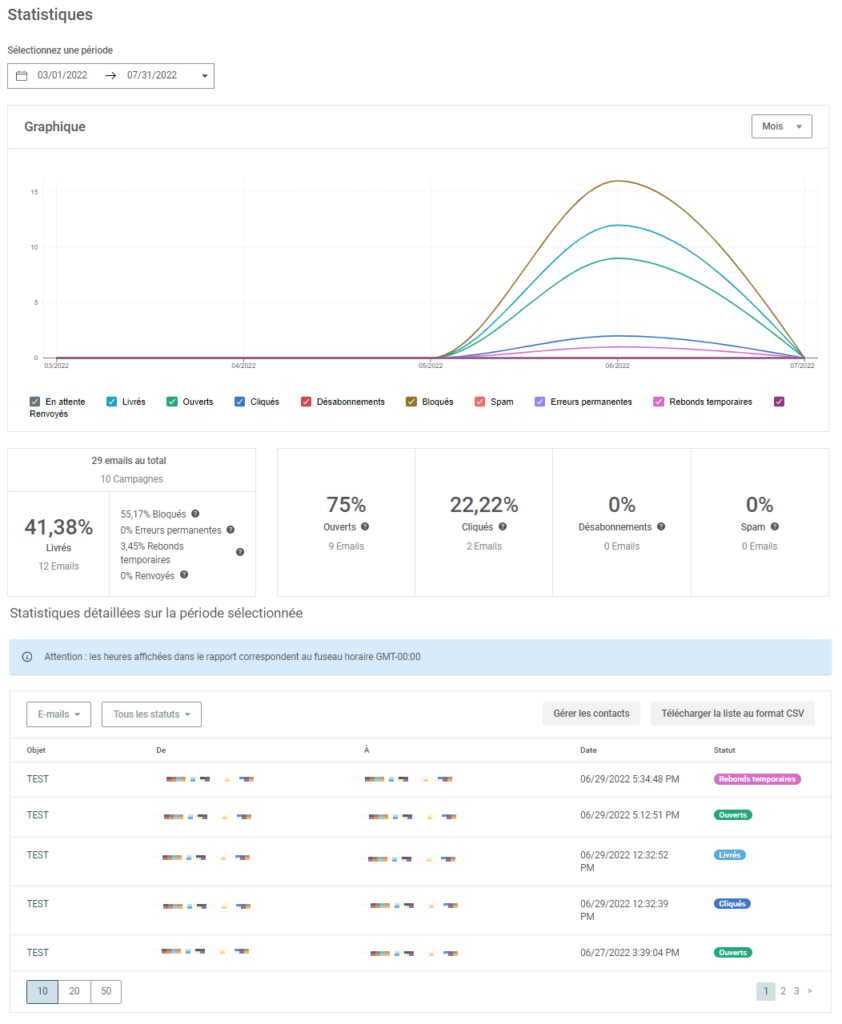
Task: Click help icon beside Ouverts stat
Action: pos(365,526)
